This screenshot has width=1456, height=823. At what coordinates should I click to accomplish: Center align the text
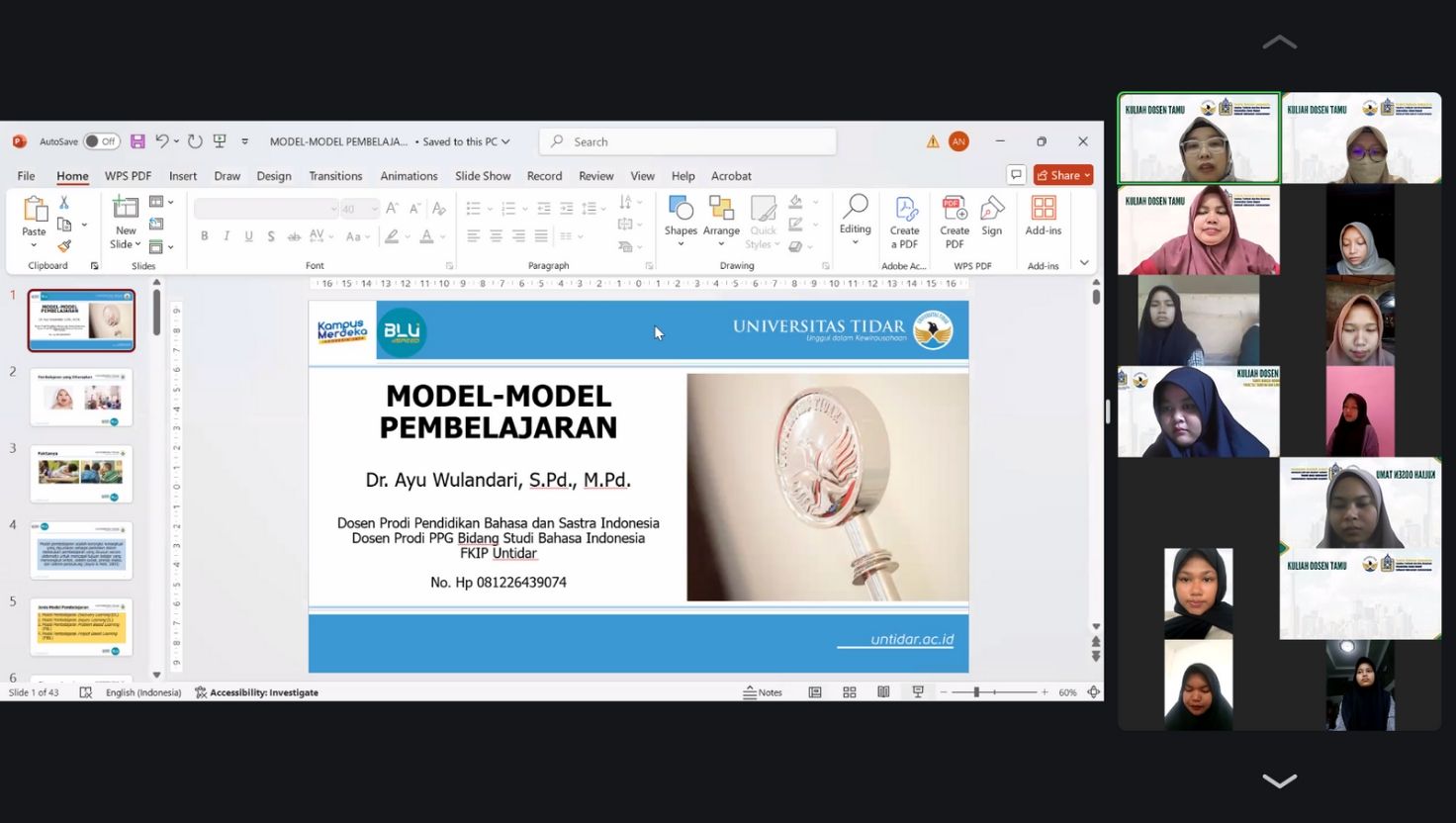pyautogui.click(x=496, y=236)
